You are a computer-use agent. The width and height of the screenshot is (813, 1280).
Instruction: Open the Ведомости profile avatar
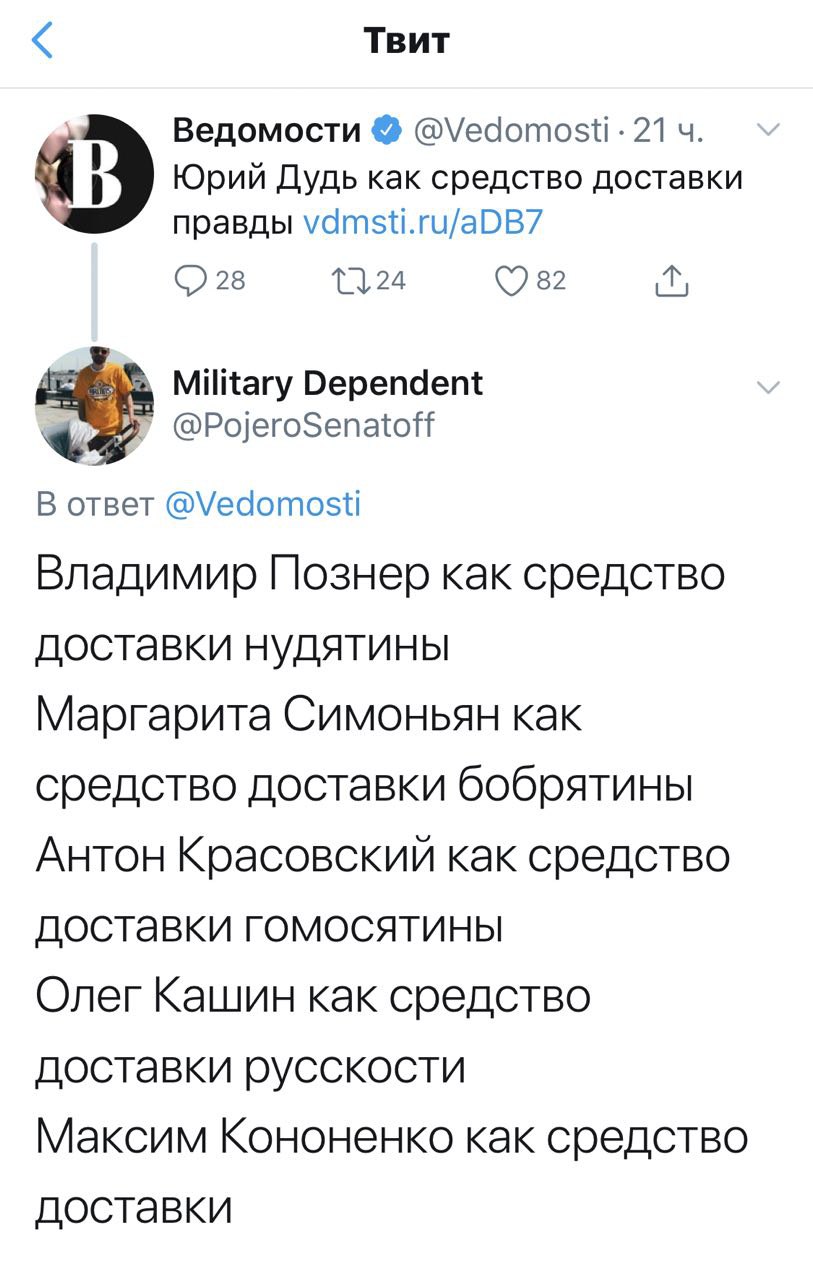tap(93, 174)
